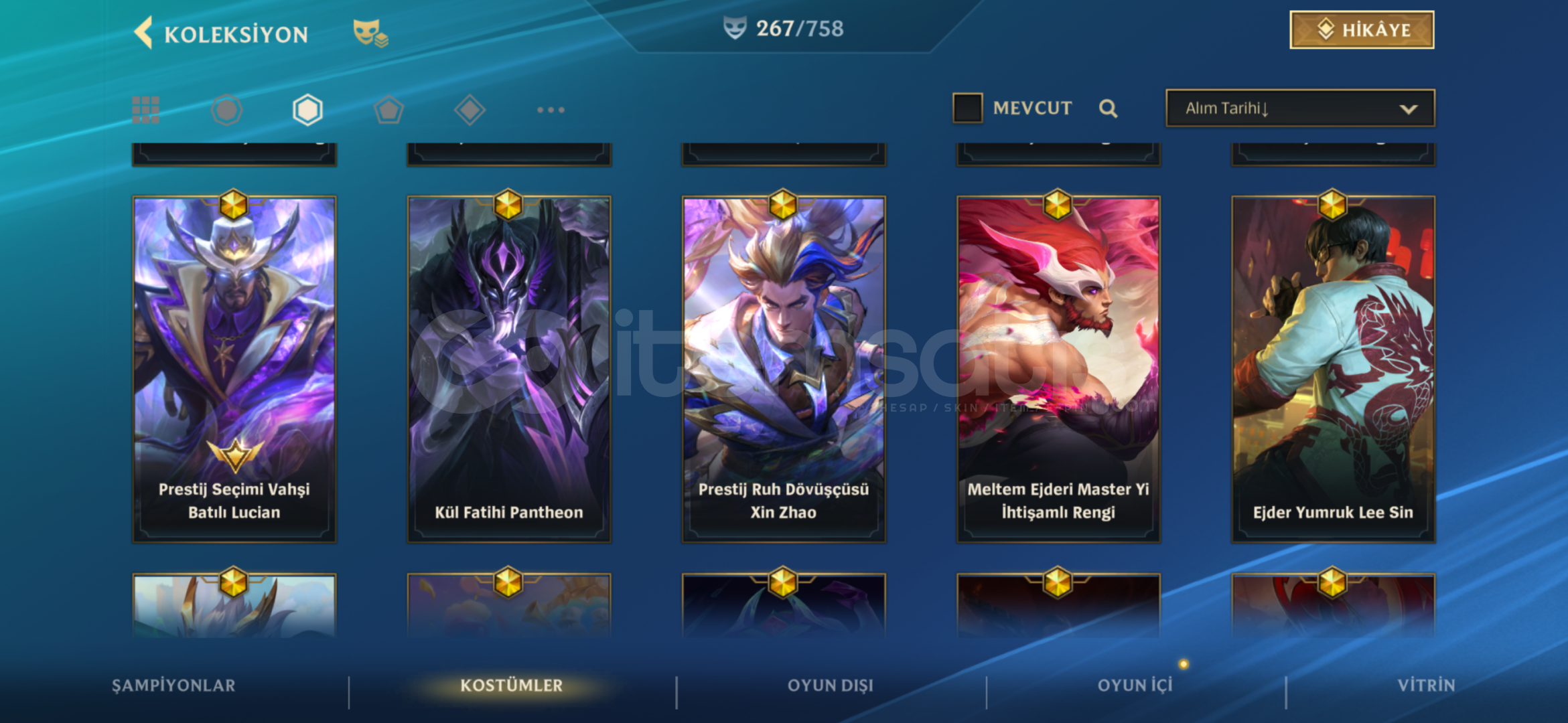
Task: Filter by the pentagon rarity icon
Action: pyautogui.click(x=388, y=110)
